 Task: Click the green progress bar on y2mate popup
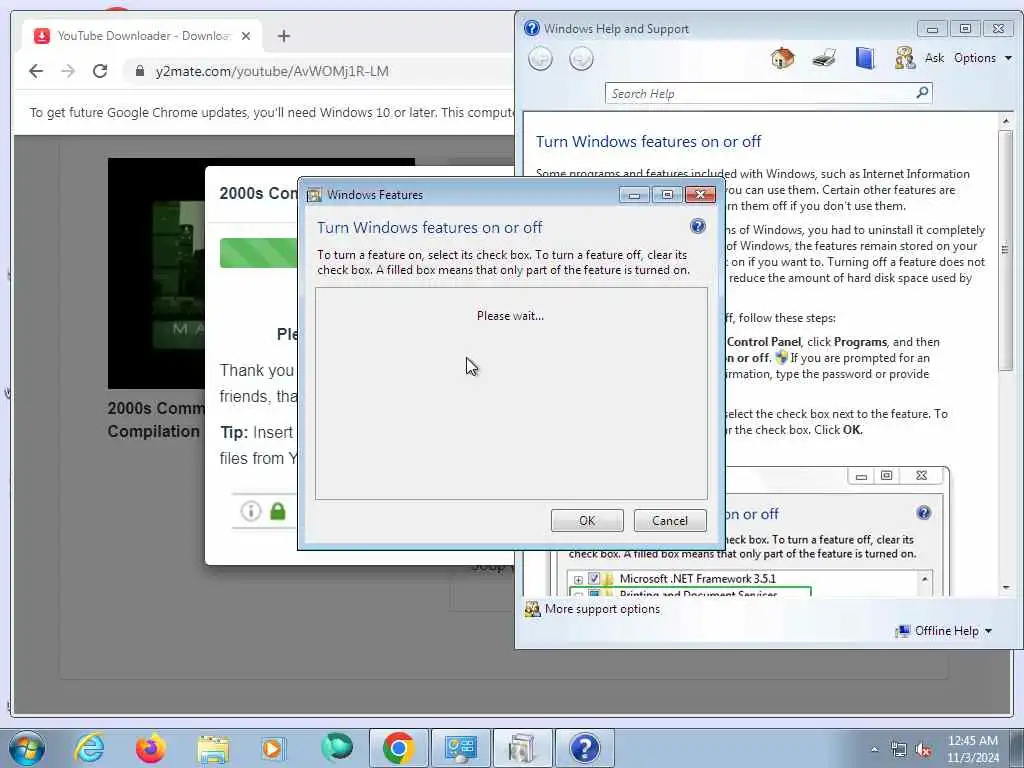pyautogui.click(x=258, y=253)
